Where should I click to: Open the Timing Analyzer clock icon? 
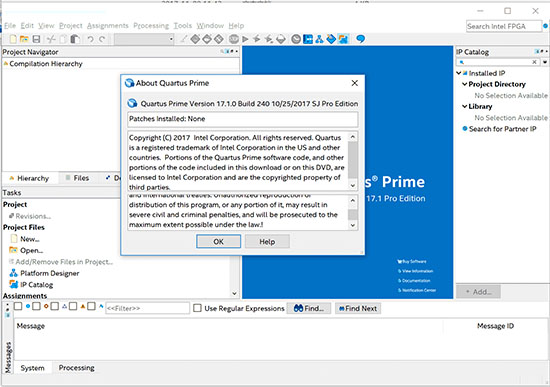(x=296, y=39)
